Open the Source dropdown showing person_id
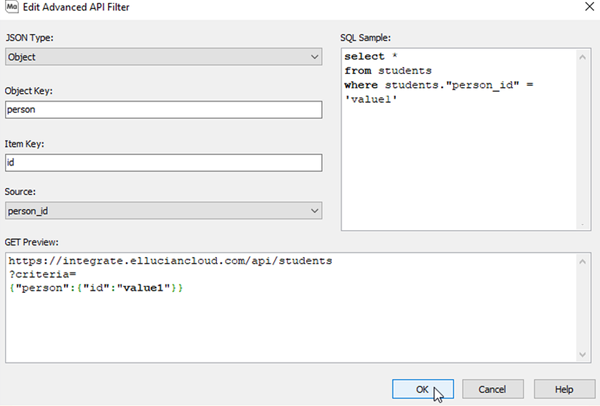This screenshot has height=406, width=600. [x=163, y=211]
